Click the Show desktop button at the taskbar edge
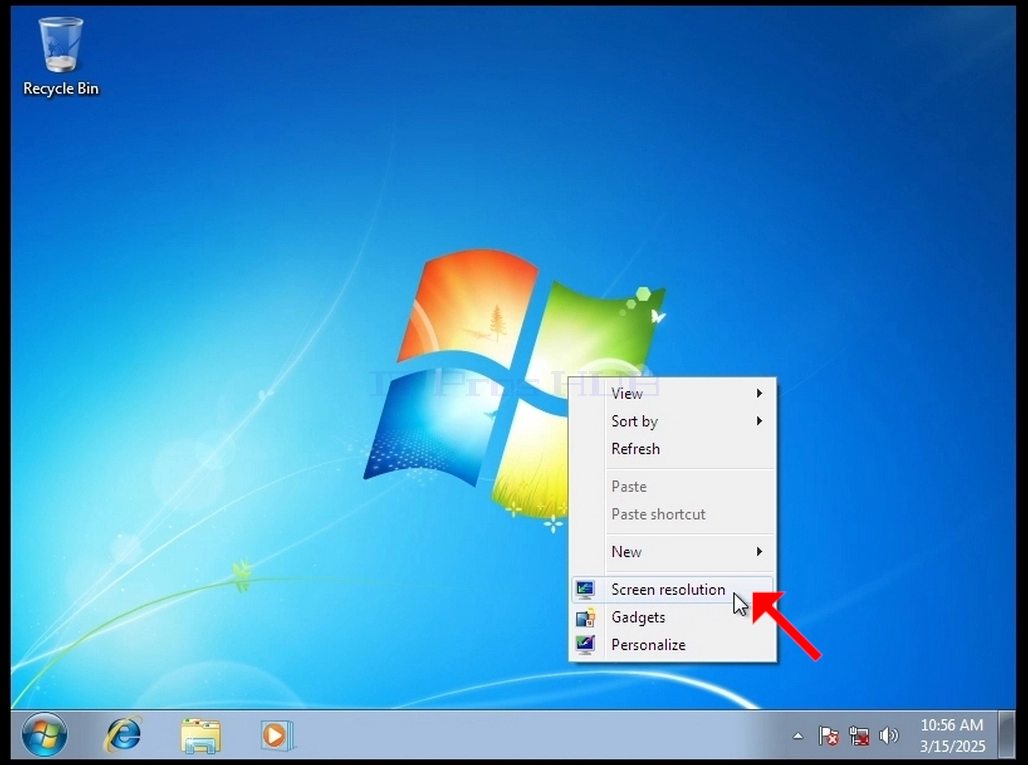The width and height of the screenshot is (1028, 765). point(1006,735)
